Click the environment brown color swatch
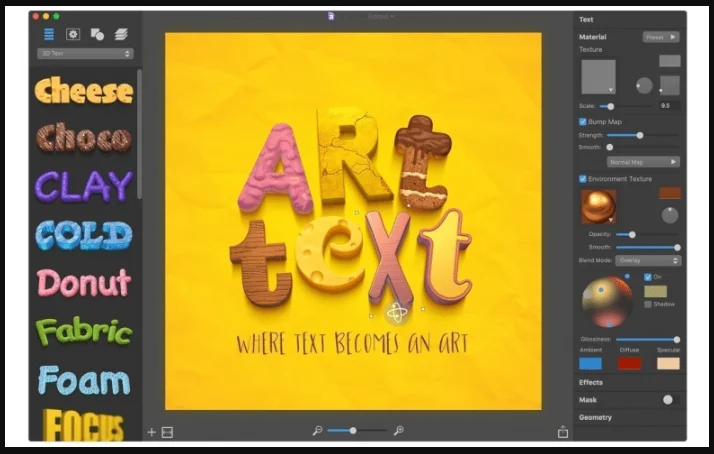This screenshot has width=714, height=454. click(670, 193)
